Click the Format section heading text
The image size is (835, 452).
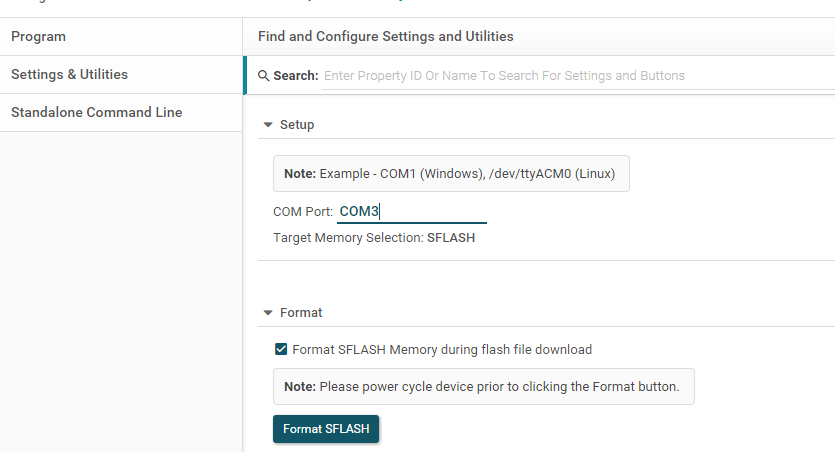[x=301, y=312]
